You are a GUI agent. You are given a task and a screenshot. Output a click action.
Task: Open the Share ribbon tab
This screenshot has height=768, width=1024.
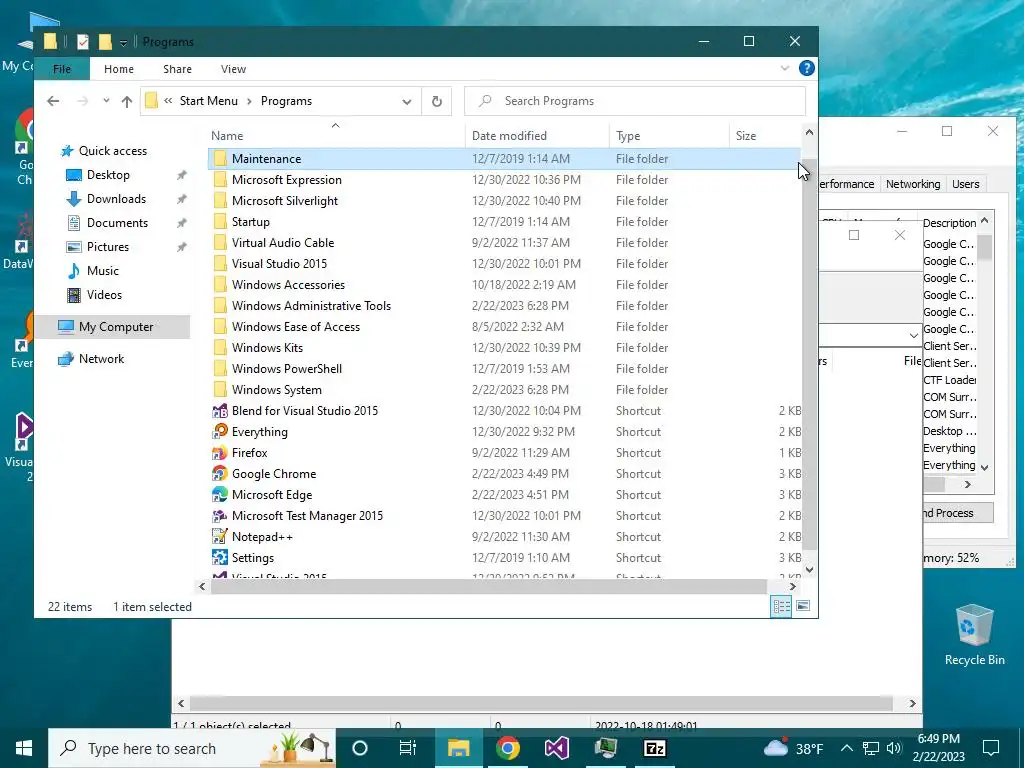point(178,69)
